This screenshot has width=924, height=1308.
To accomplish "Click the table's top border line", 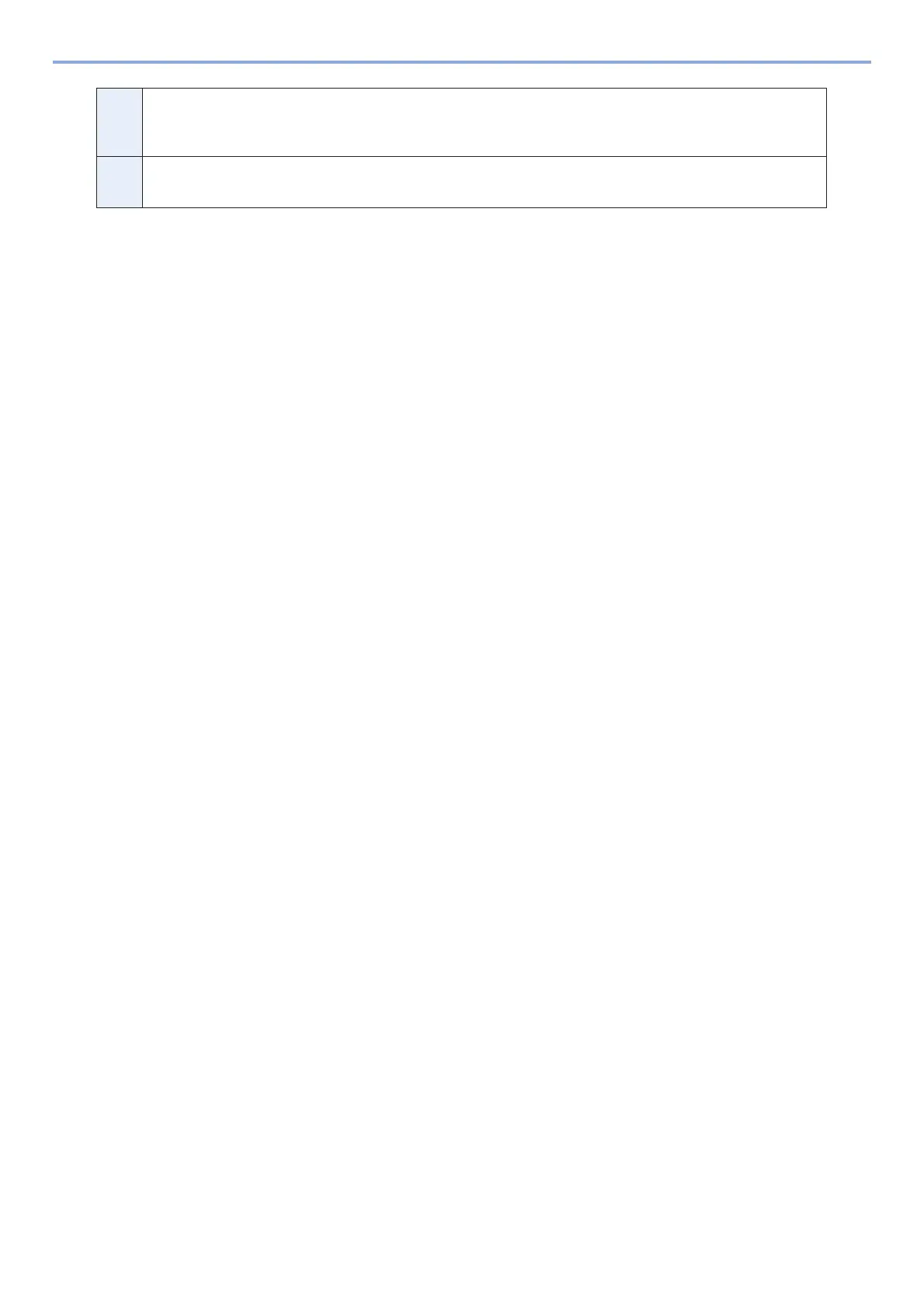I will 461,89.
